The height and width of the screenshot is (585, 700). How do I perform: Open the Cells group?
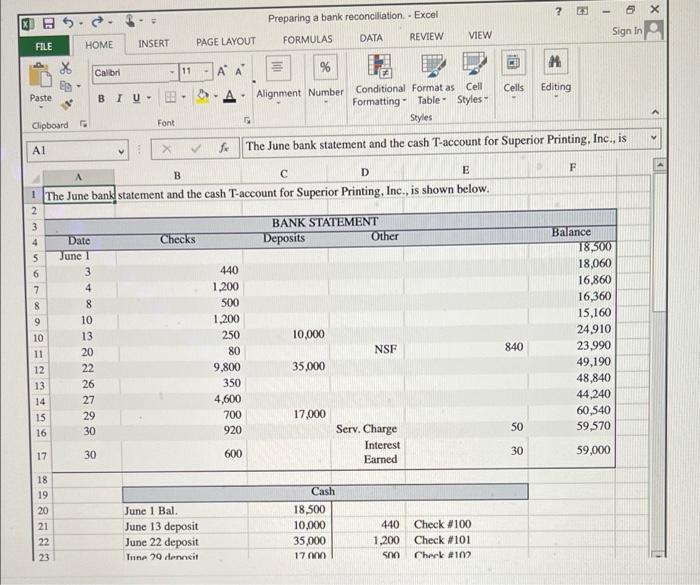(513, 75)
